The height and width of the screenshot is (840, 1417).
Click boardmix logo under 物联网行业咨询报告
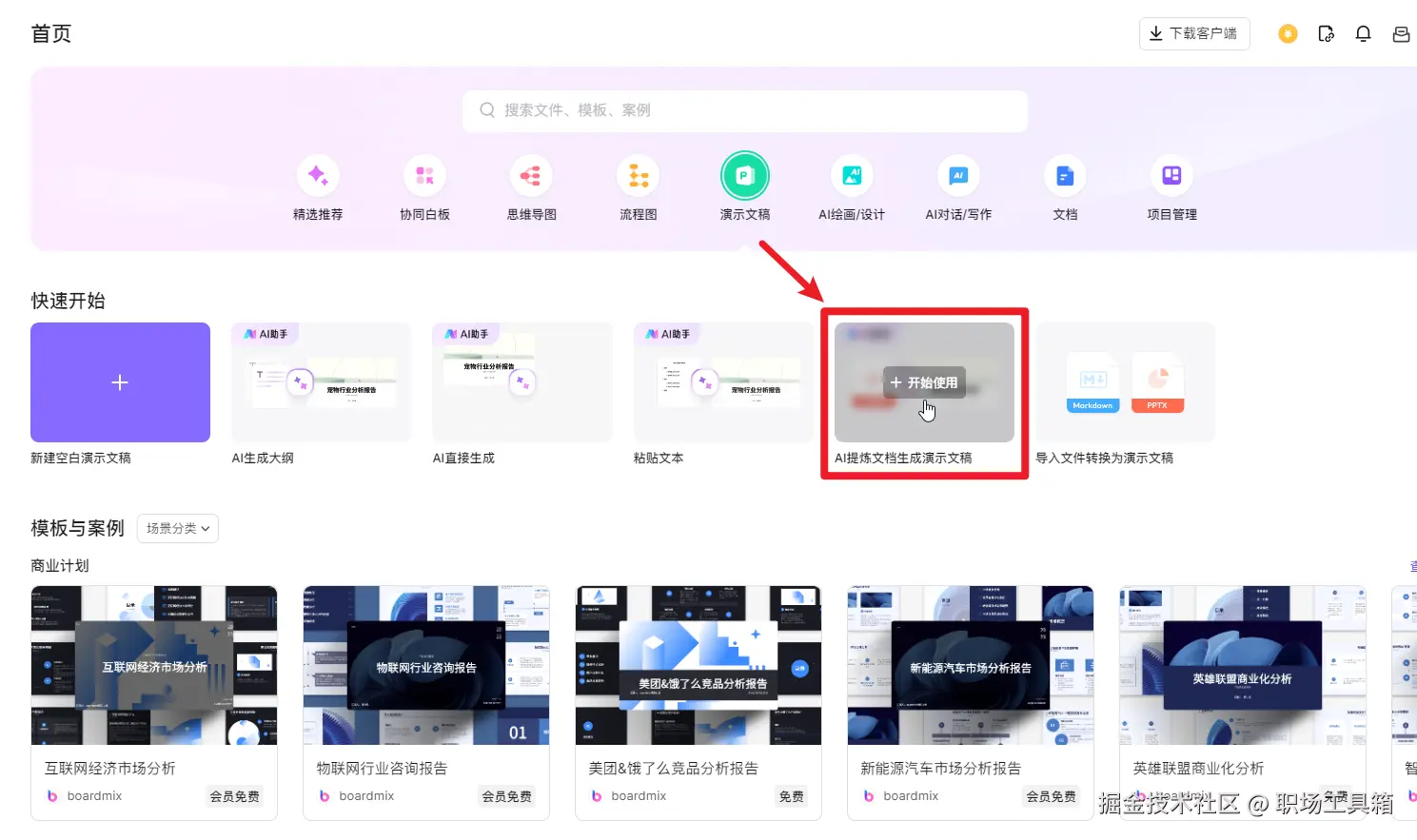325,796
